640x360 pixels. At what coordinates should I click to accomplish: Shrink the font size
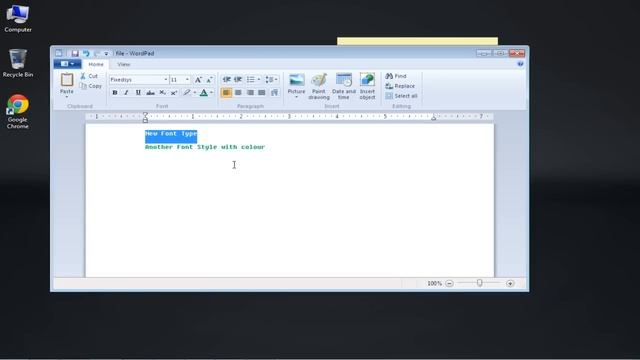point(209,80)
